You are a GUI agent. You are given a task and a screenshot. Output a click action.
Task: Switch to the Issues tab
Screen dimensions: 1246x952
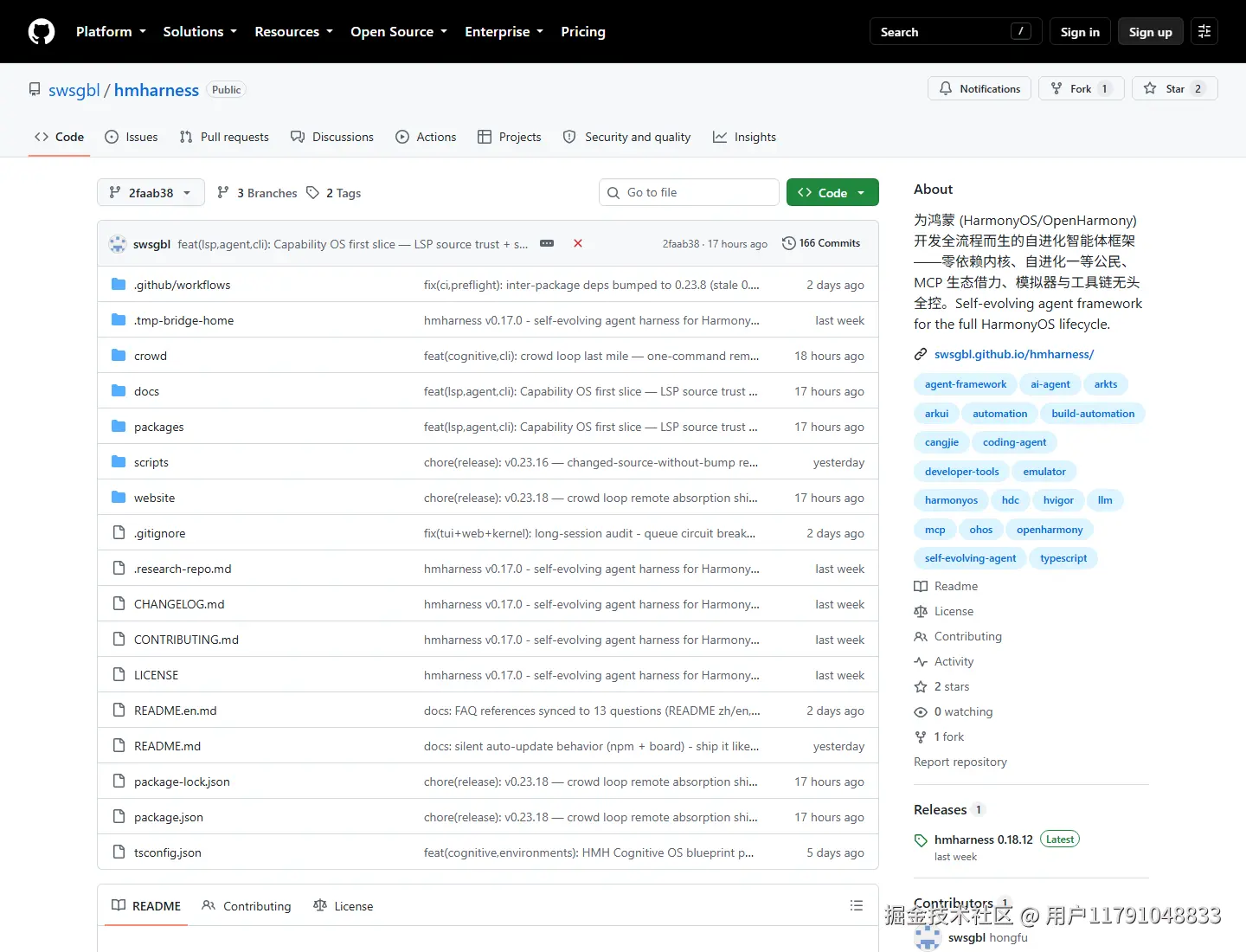click(132, 137)
